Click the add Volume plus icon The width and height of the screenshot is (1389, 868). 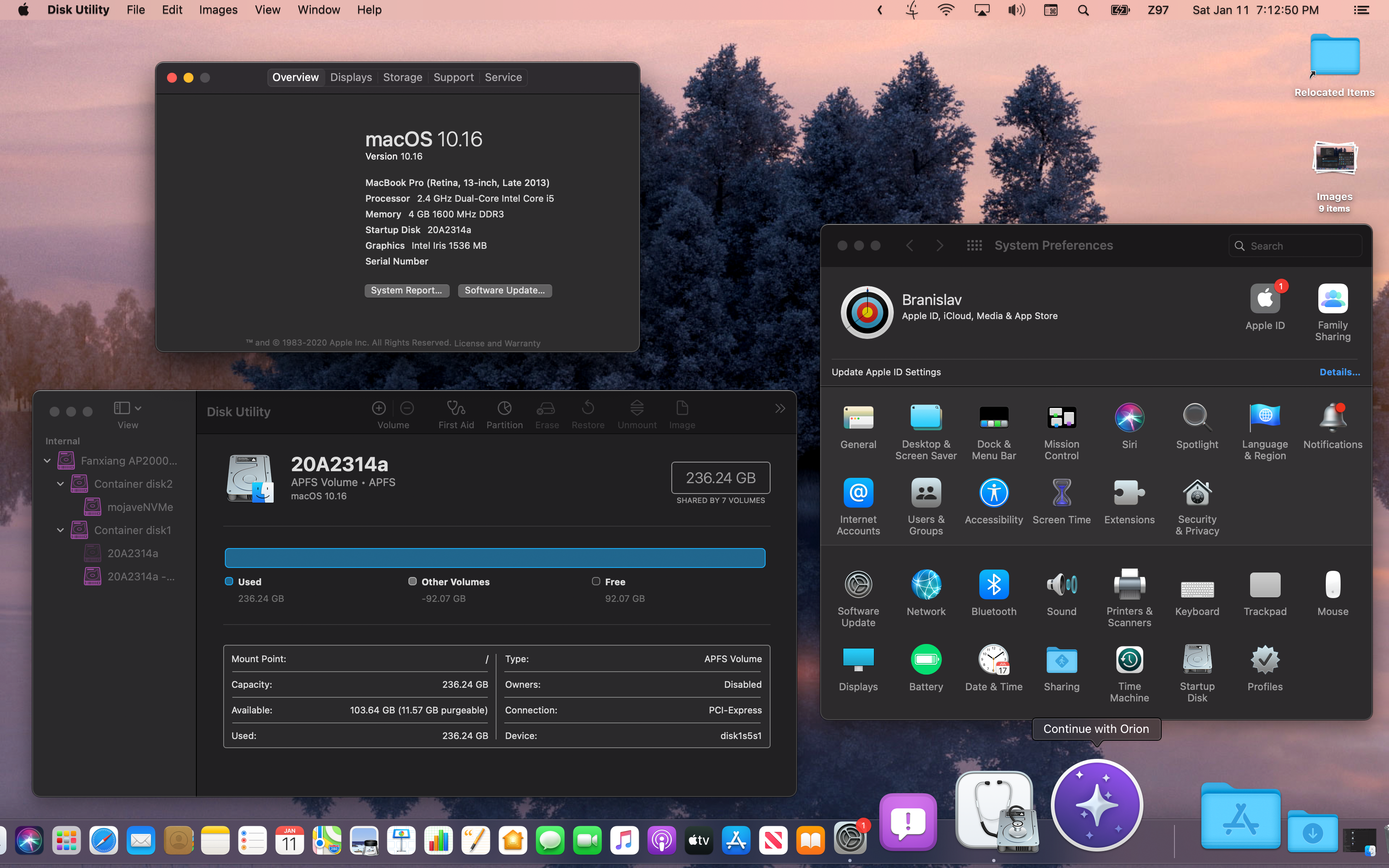(378, 408)
